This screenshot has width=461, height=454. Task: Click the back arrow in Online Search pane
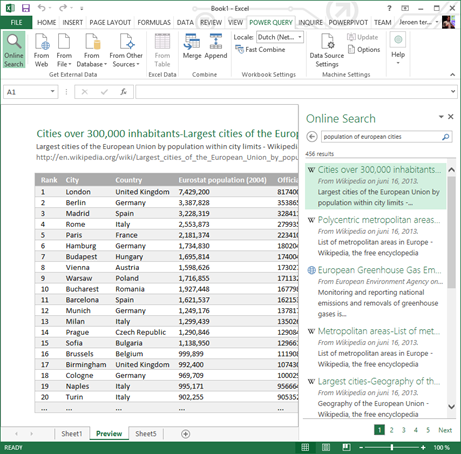click(312, 137)
